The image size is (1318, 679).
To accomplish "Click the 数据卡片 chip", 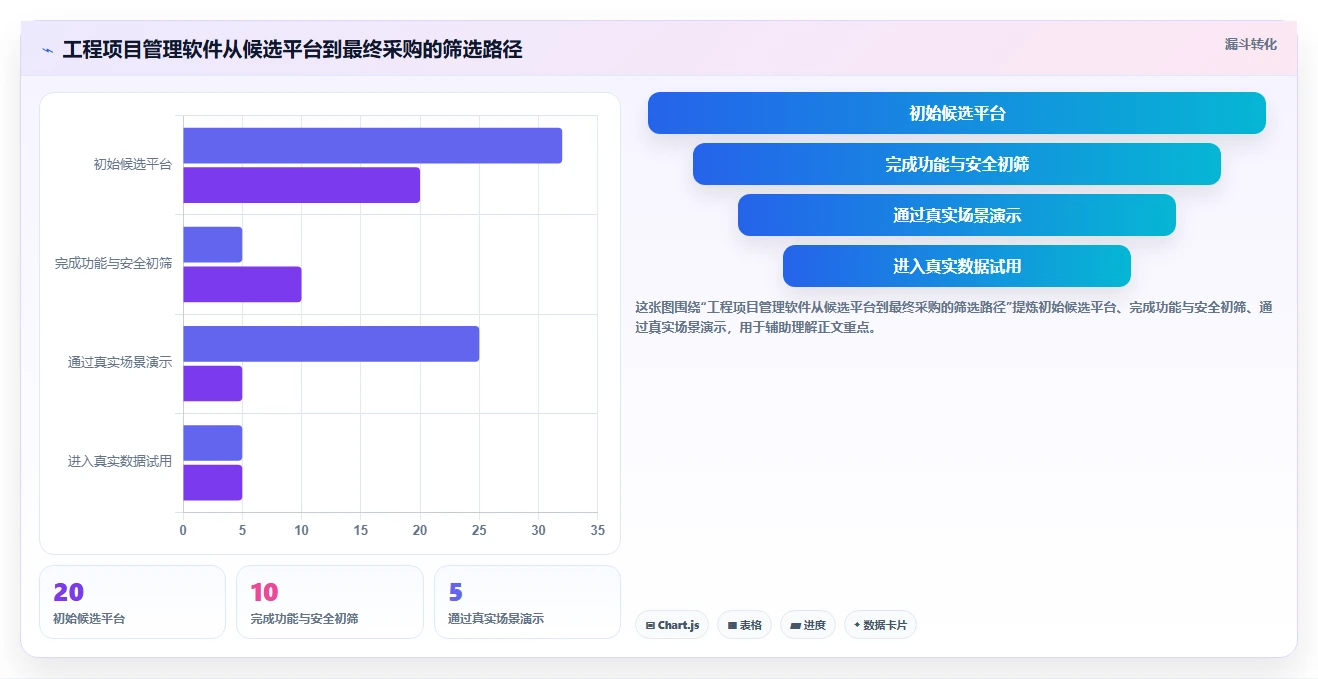I will pos(880,625).
